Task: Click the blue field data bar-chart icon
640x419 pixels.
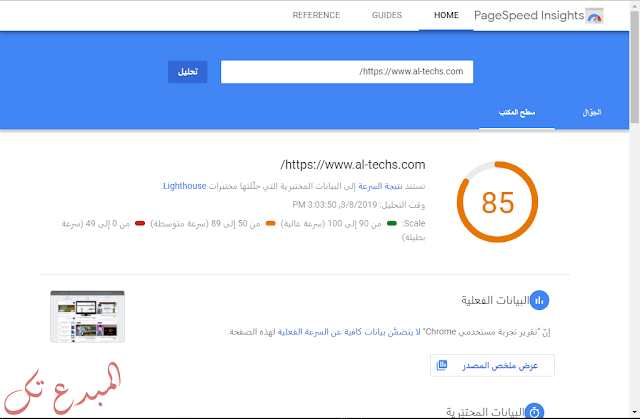Action: pos(539,300)
